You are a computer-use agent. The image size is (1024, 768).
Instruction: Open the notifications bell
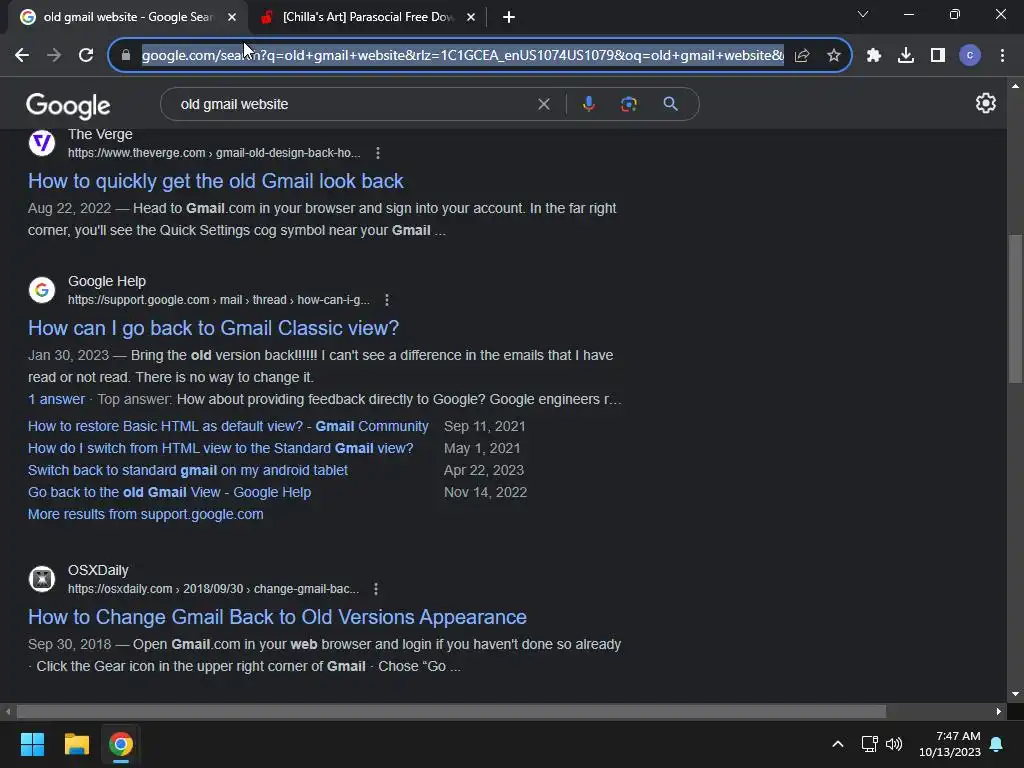tap(997, 744)
